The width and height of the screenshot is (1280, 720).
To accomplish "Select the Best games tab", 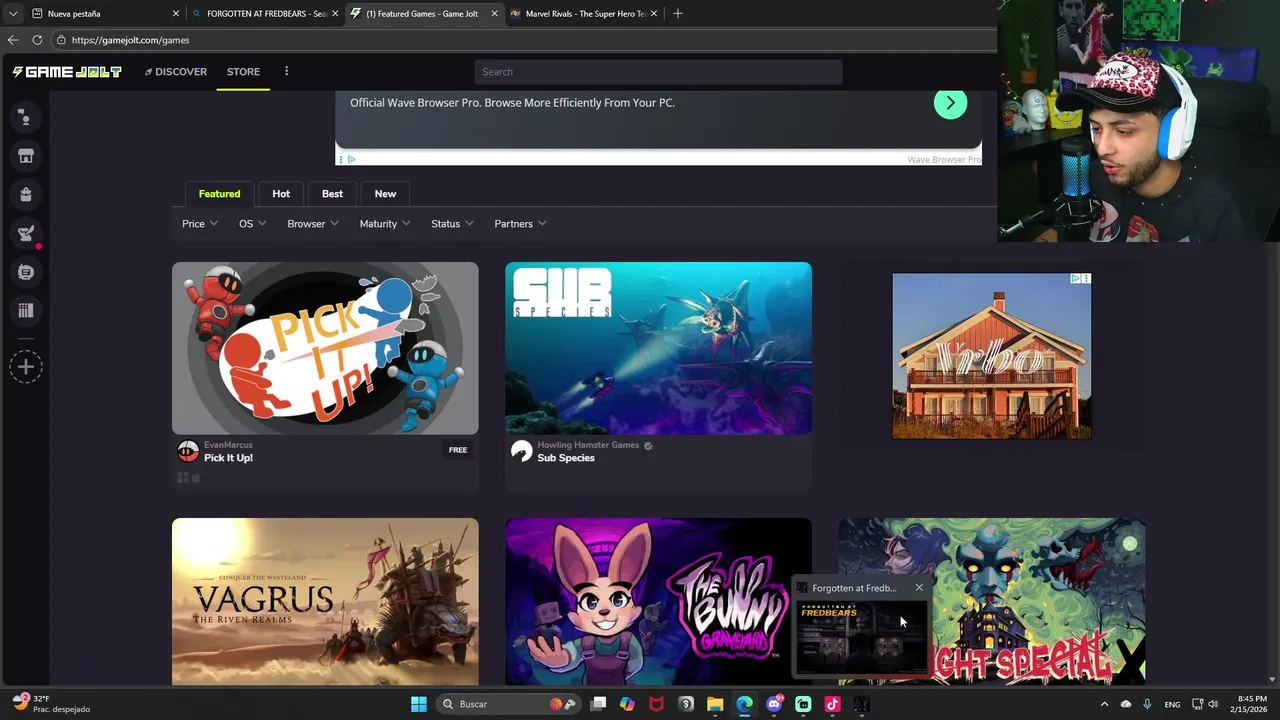I will point(332,194).
